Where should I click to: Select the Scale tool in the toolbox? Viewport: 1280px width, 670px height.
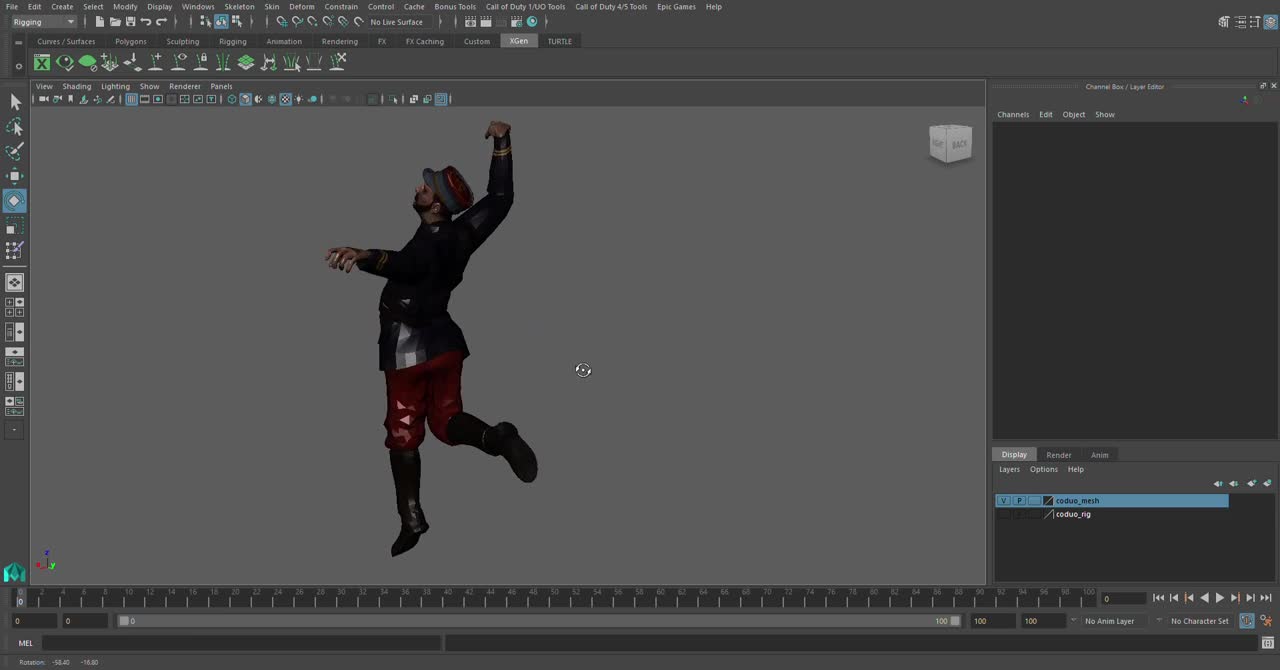pyautogui.click(x=14, y=226)
